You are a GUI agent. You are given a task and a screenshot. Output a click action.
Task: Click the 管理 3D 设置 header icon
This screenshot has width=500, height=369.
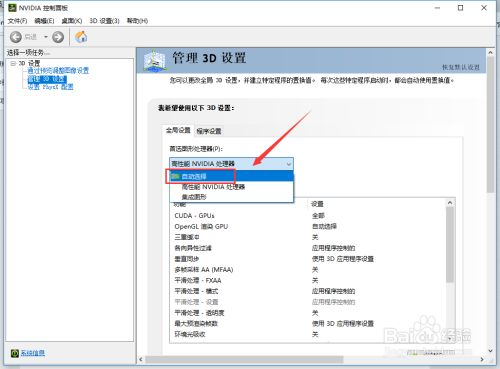tap(154, 60)
